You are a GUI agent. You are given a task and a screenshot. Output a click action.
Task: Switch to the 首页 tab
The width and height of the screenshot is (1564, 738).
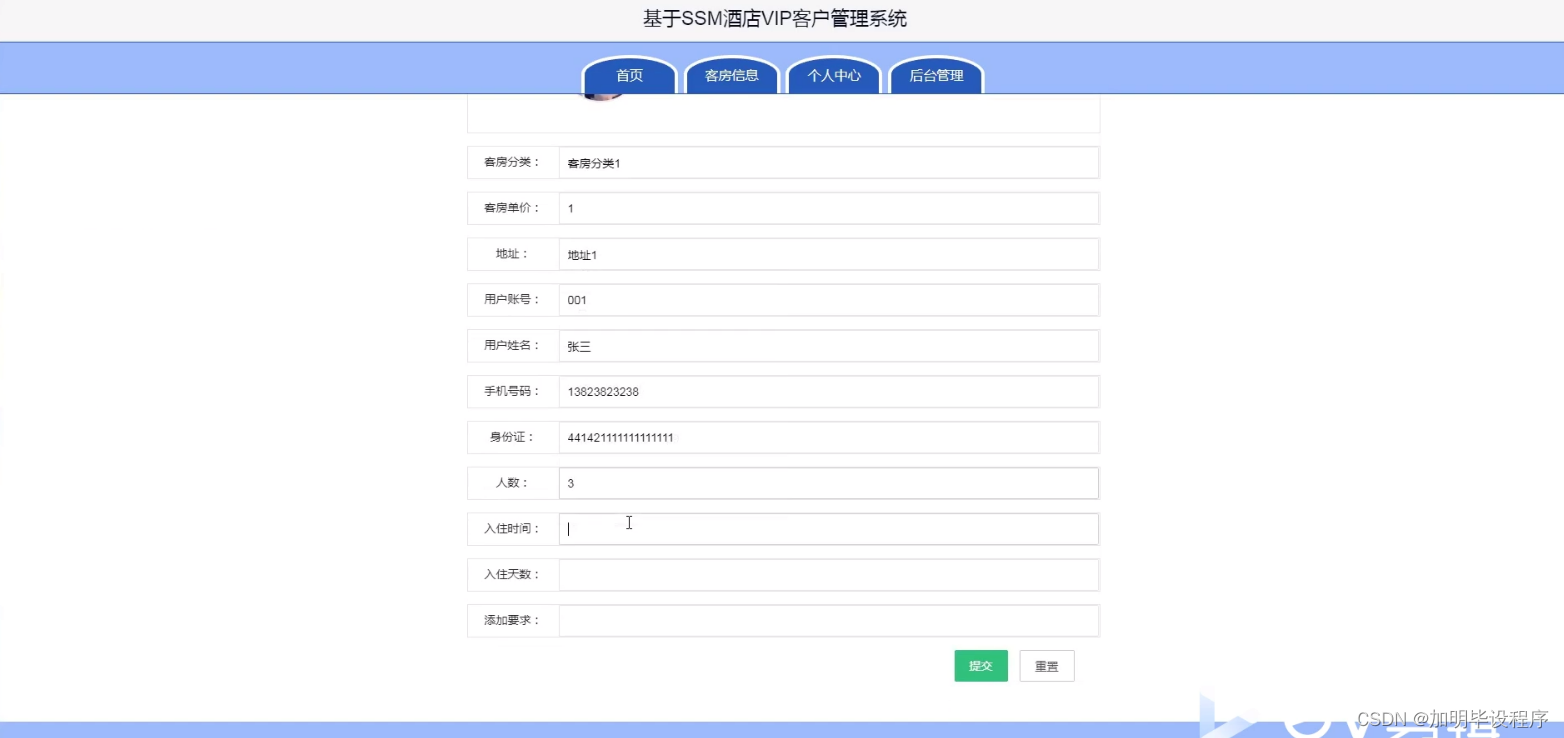[629, 75]
